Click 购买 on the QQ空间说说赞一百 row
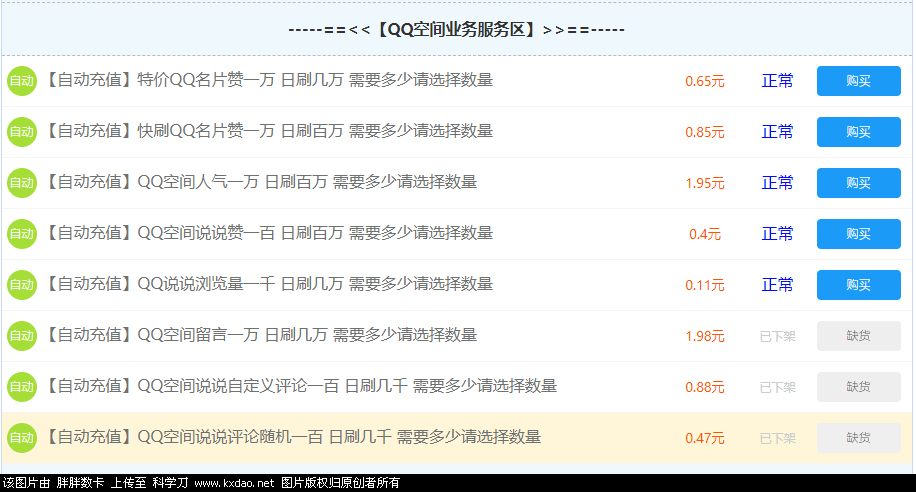This screenshot has height=492, width=916. (x=858, y=234)
